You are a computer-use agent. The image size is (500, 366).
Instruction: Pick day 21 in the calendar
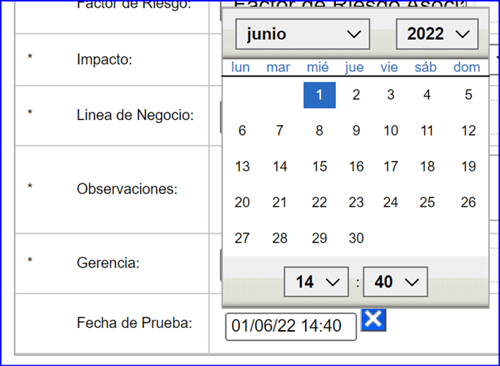(279, 202)
